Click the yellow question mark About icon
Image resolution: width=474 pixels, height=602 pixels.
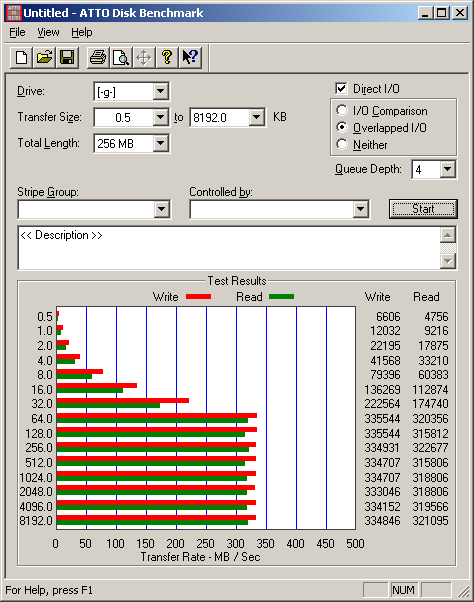click(167, 58)
